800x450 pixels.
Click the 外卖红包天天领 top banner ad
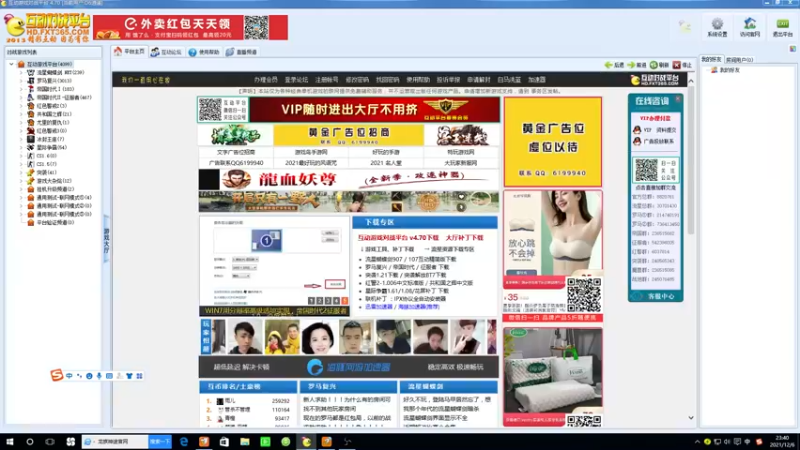tap(190, 27)
